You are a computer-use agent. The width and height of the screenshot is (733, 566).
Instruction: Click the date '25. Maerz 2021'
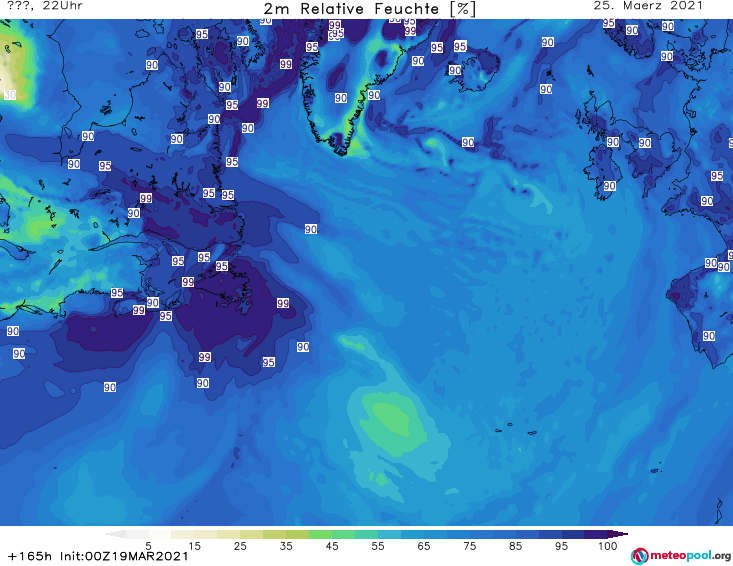click(647, 6)
